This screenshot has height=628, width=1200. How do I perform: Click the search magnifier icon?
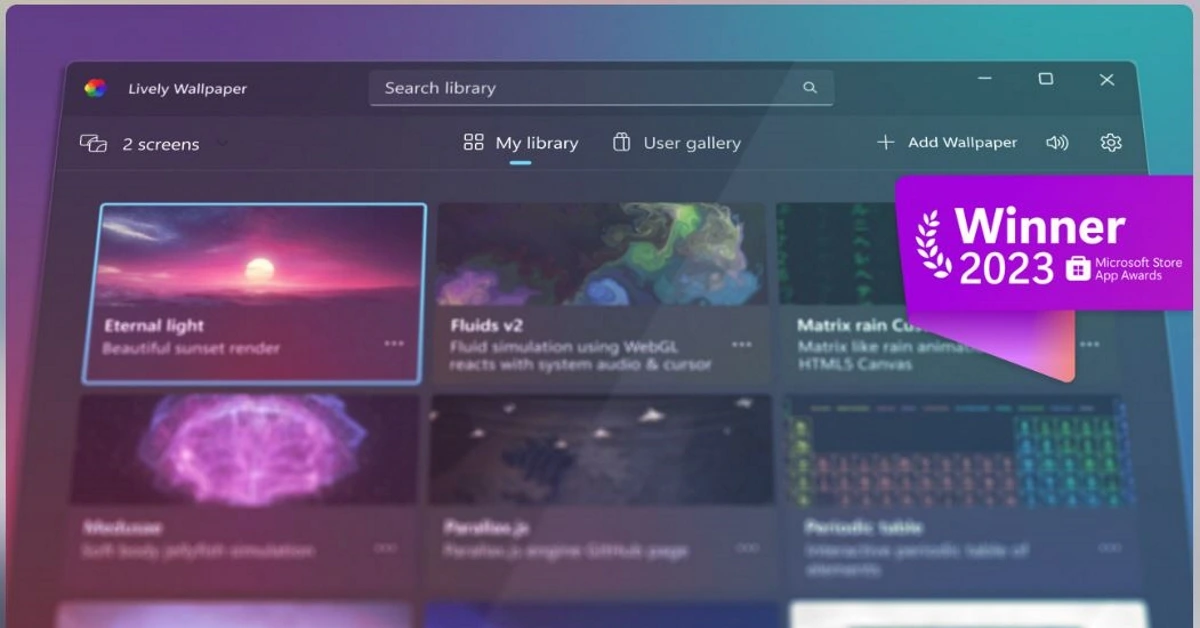[809, 88]
